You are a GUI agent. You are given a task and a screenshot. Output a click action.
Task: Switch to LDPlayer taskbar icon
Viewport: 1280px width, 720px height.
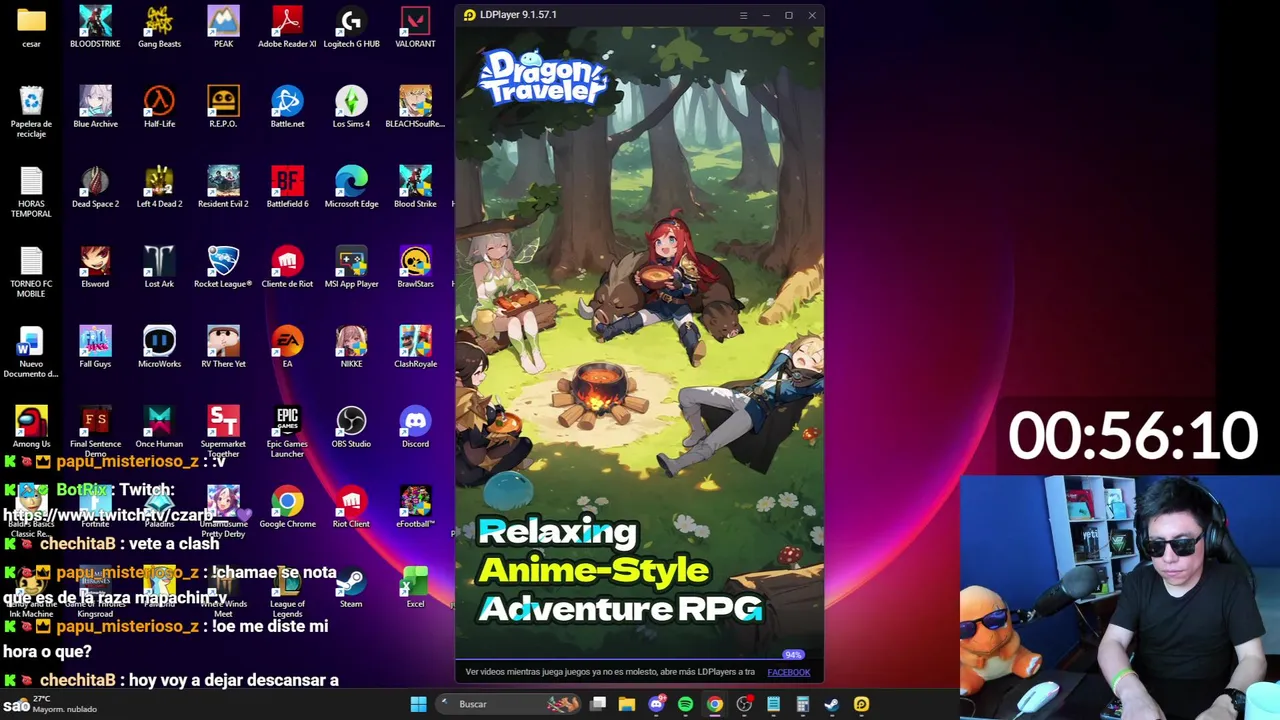coord(861,704)
